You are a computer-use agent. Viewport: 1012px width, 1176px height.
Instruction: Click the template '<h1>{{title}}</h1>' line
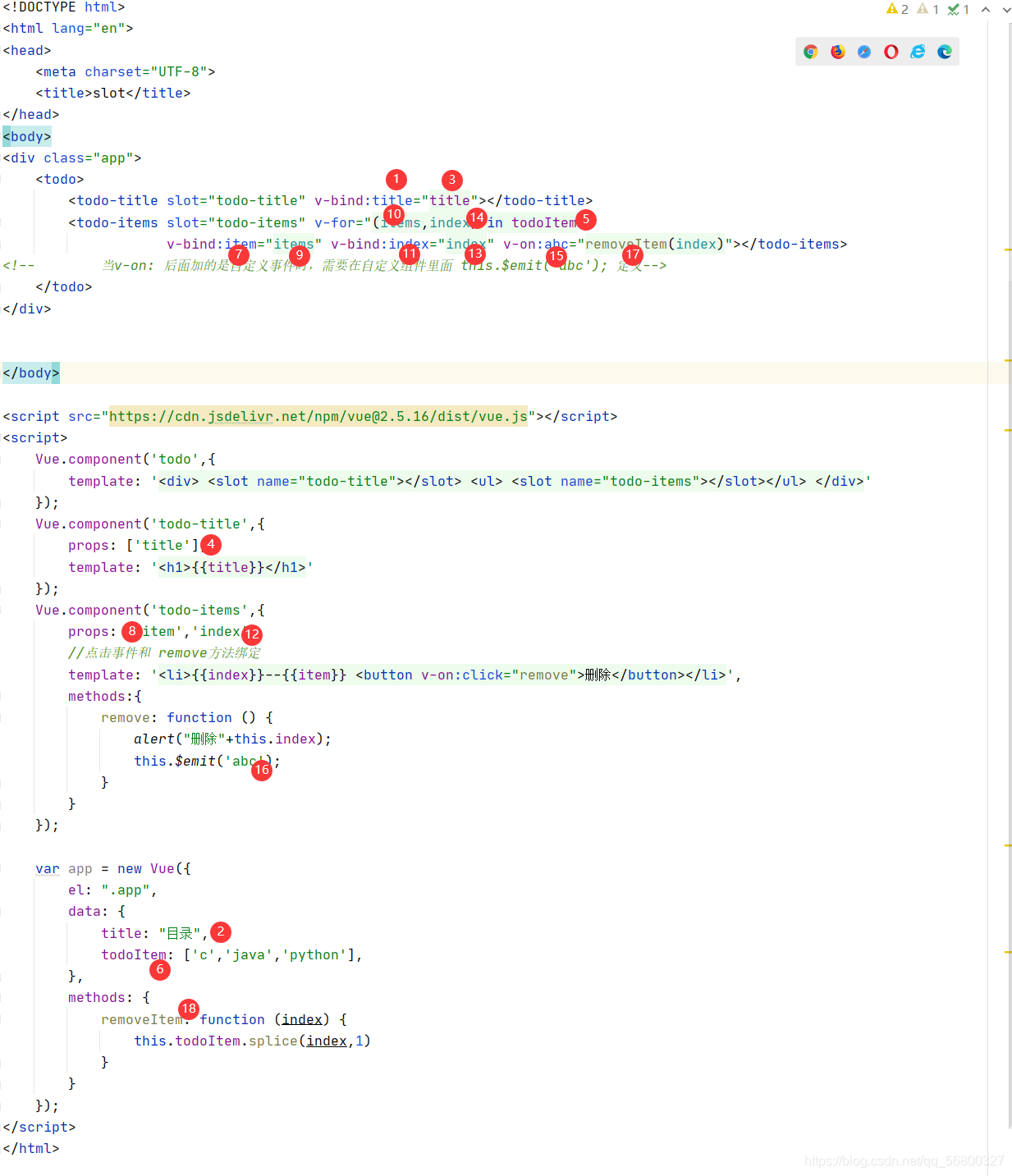point(190,568)
